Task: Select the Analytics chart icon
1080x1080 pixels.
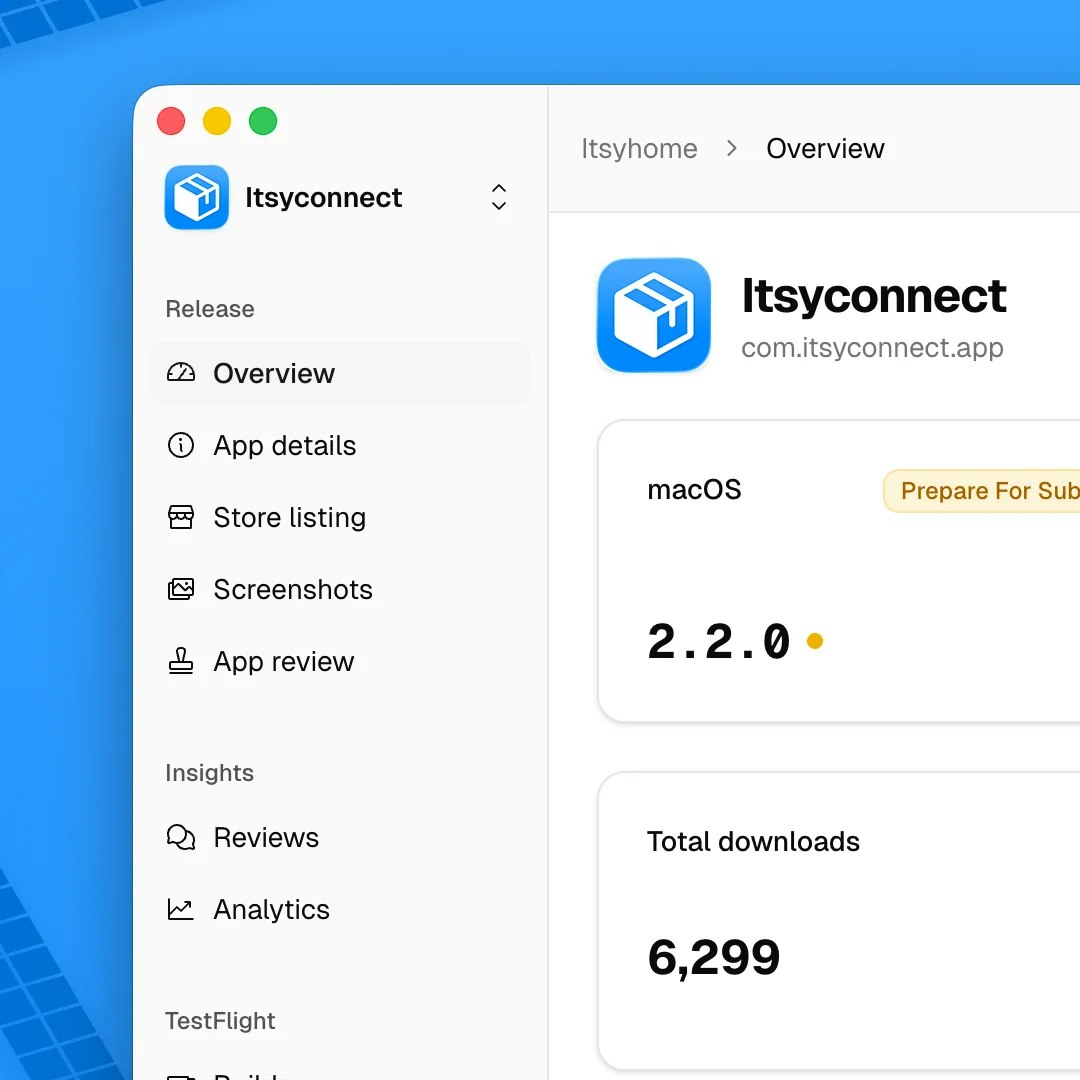Action: coord(181,909)
